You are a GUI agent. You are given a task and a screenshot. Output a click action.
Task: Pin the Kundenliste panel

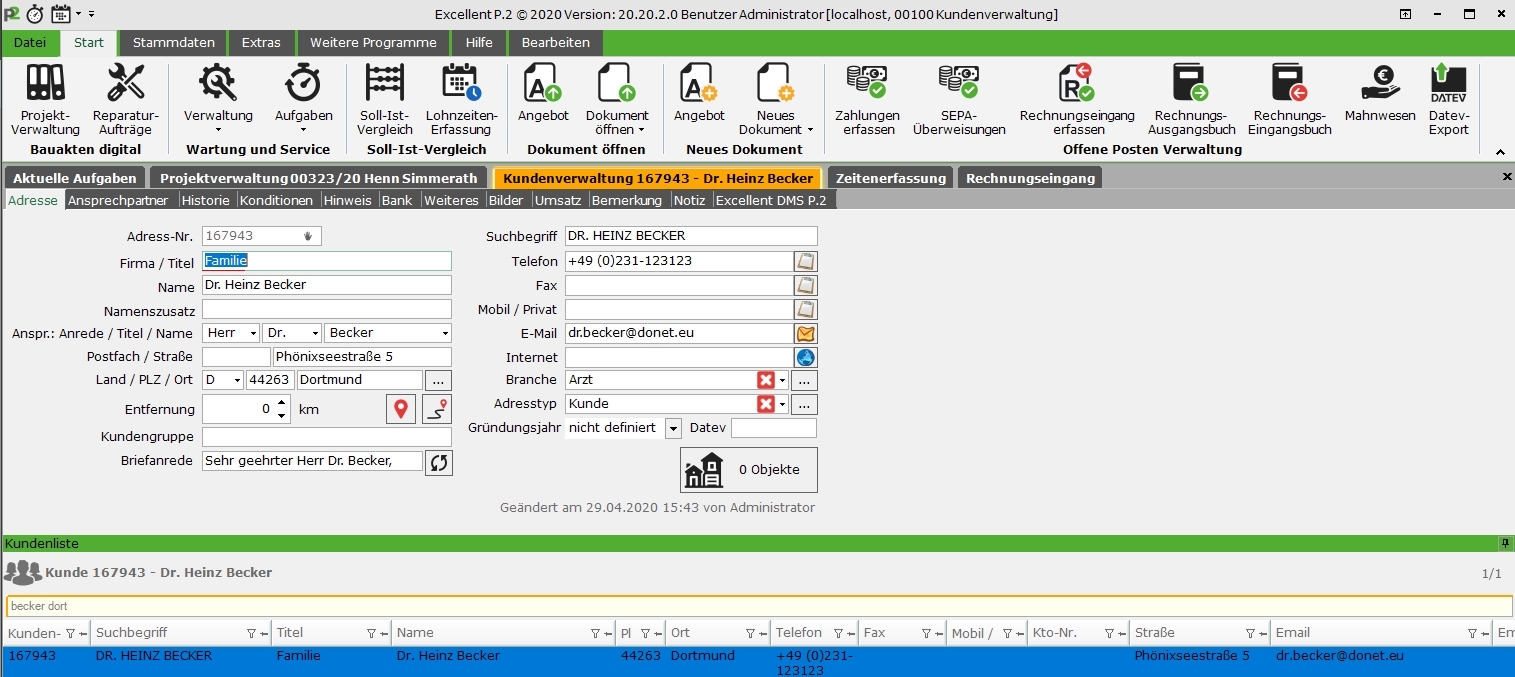(1505, 543)
